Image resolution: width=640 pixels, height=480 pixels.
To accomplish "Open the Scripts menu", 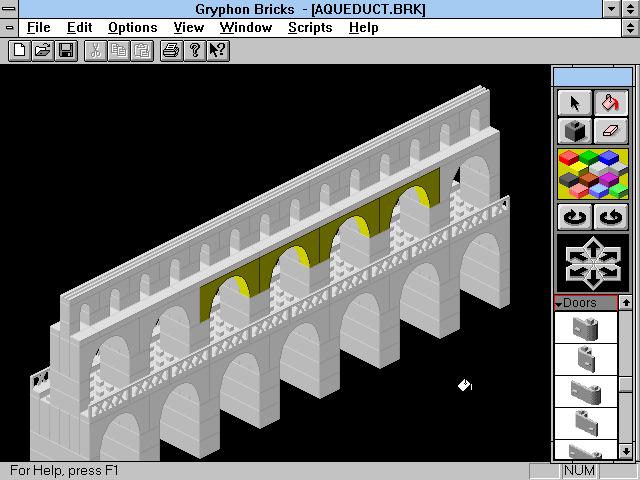I will click(310, 28).
